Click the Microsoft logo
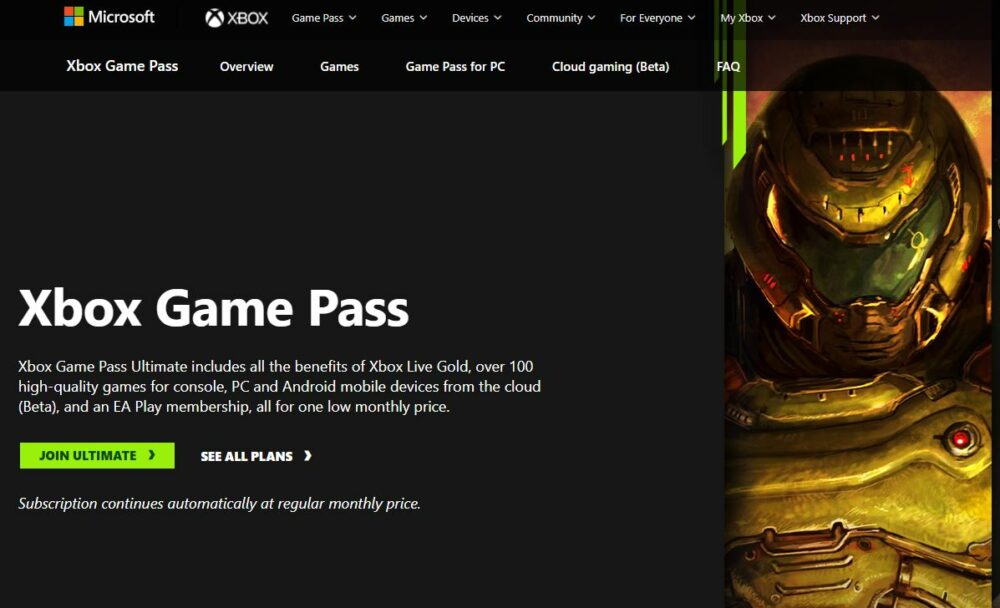The width and height of the screenshot is (1000, 608). point(109,17)
